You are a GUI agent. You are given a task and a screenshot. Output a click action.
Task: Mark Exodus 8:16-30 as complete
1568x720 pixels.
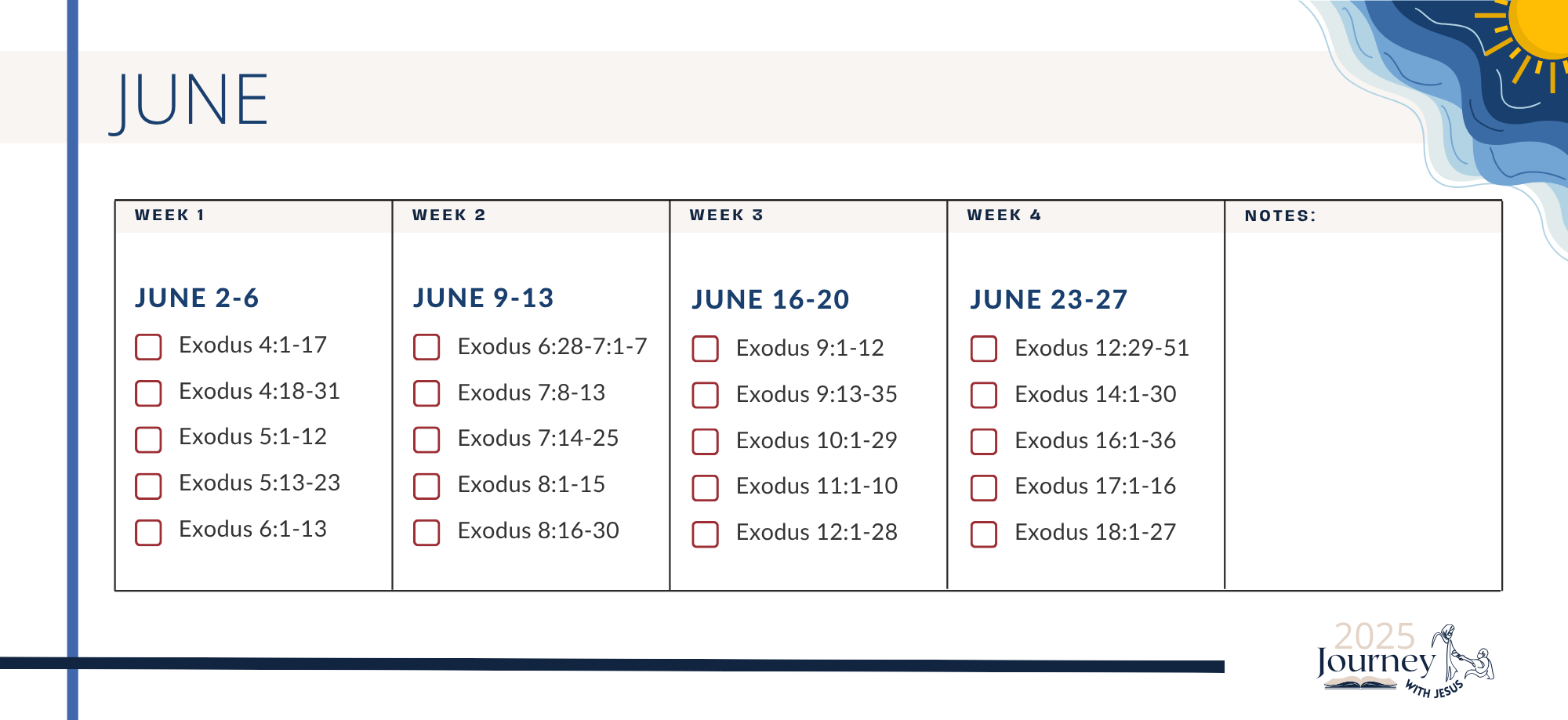426,532
